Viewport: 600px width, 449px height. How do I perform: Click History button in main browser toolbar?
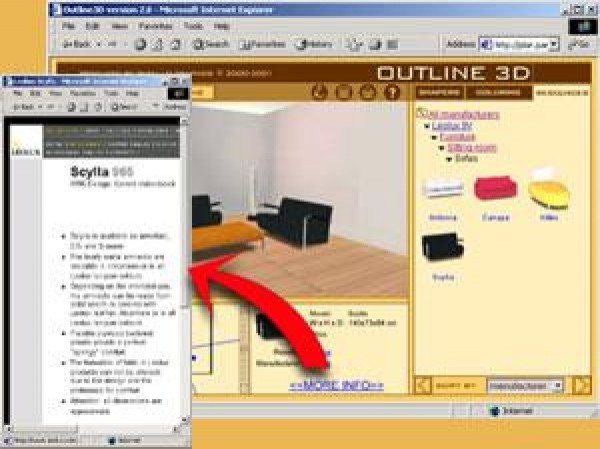pyautogui.click(x=314, y=44)
